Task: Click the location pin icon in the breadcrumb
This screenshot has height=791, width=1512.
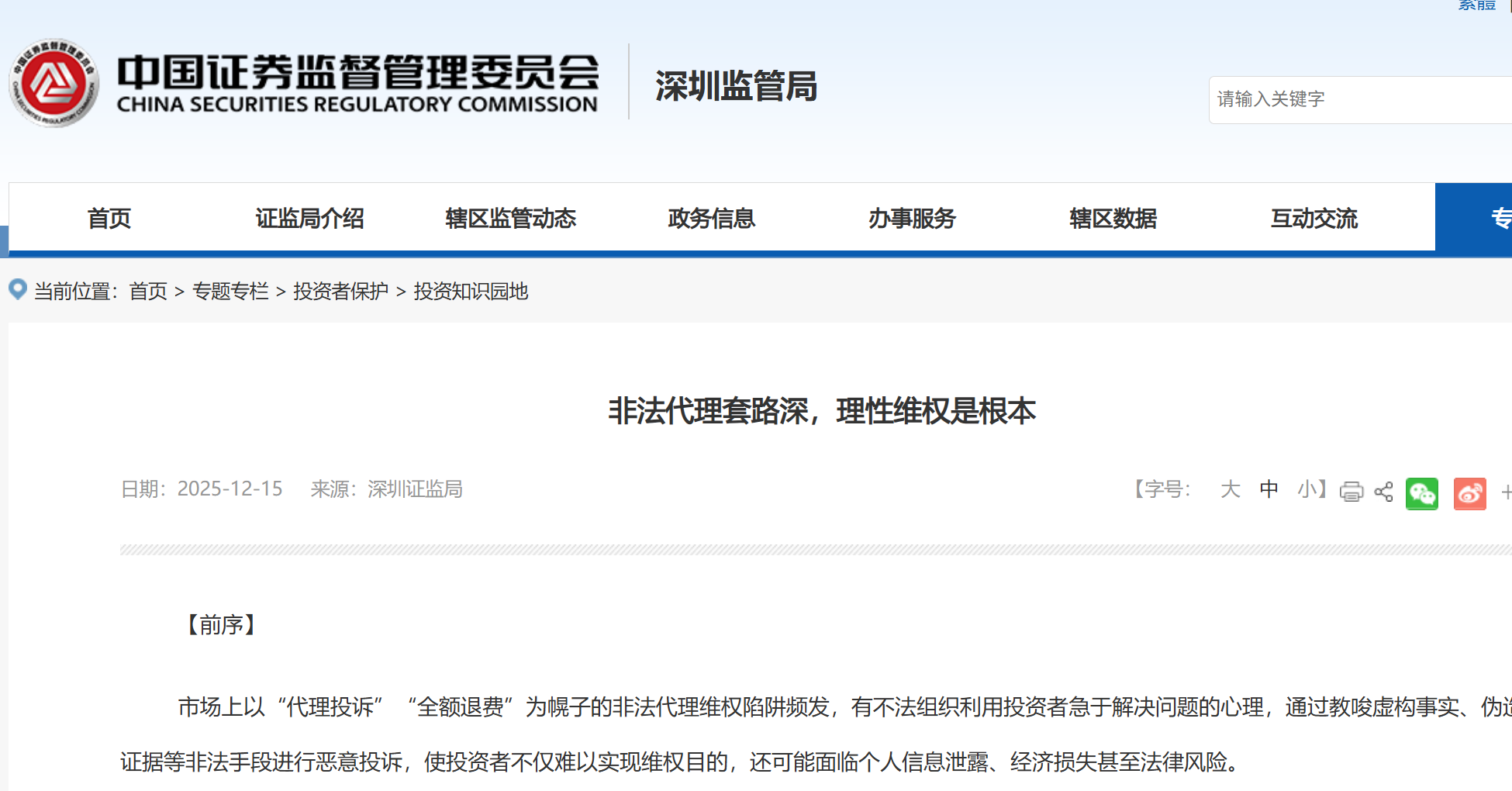Action: click(x=18, y=289)
